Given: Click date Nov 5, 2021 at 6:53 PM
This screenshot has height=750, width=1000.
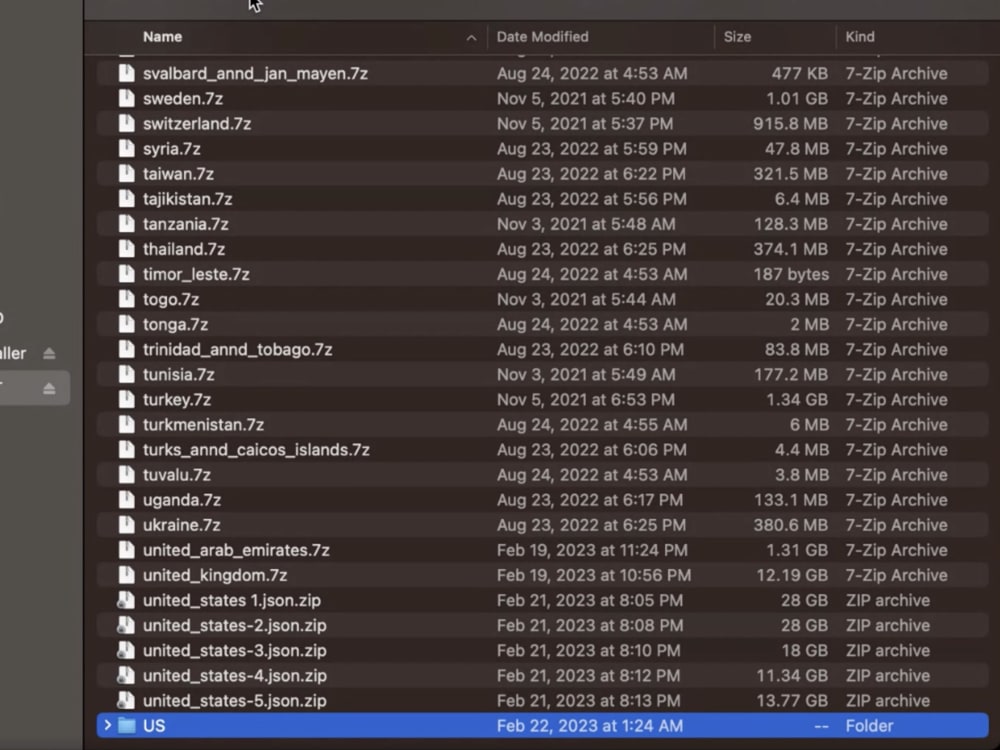Looking at the screenshot, I should tap(585, 399).
